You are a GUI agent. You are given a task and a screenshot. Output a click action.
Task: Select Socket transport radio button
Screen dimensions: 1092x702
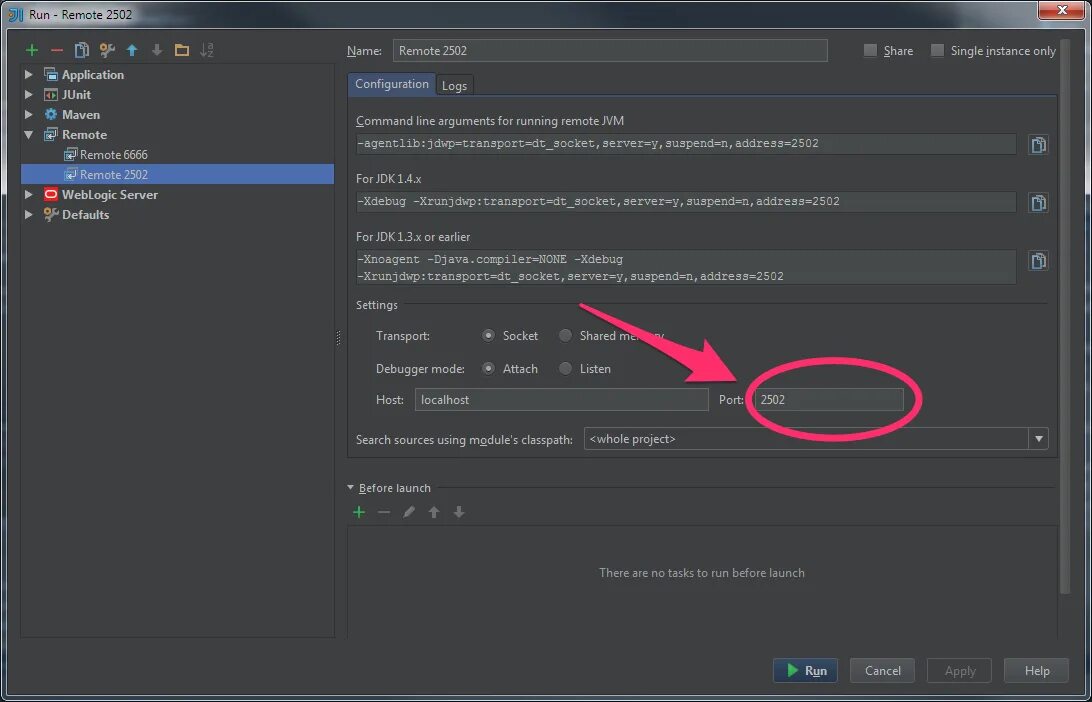489,336
